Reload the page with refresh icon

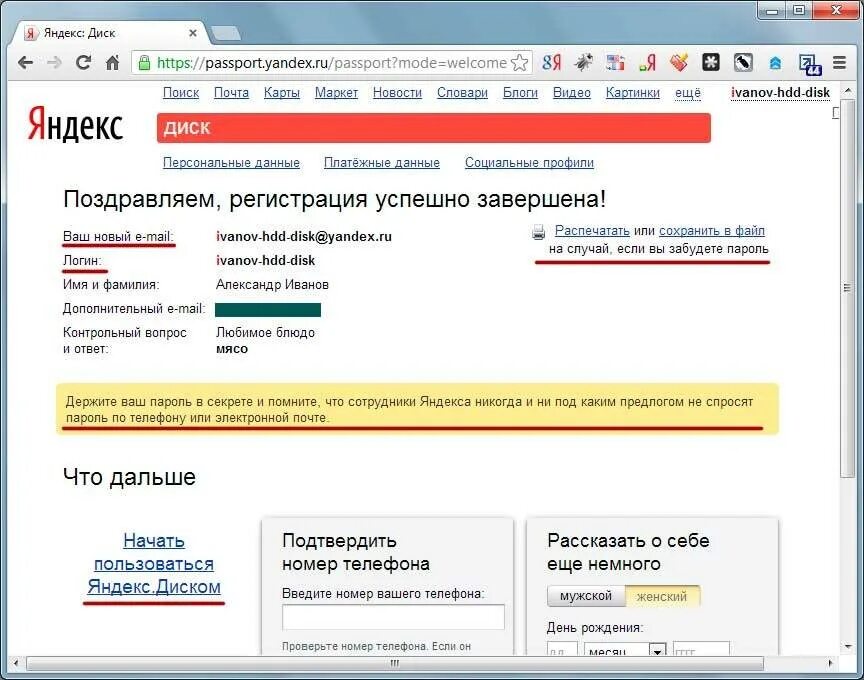tap(83, 63)
